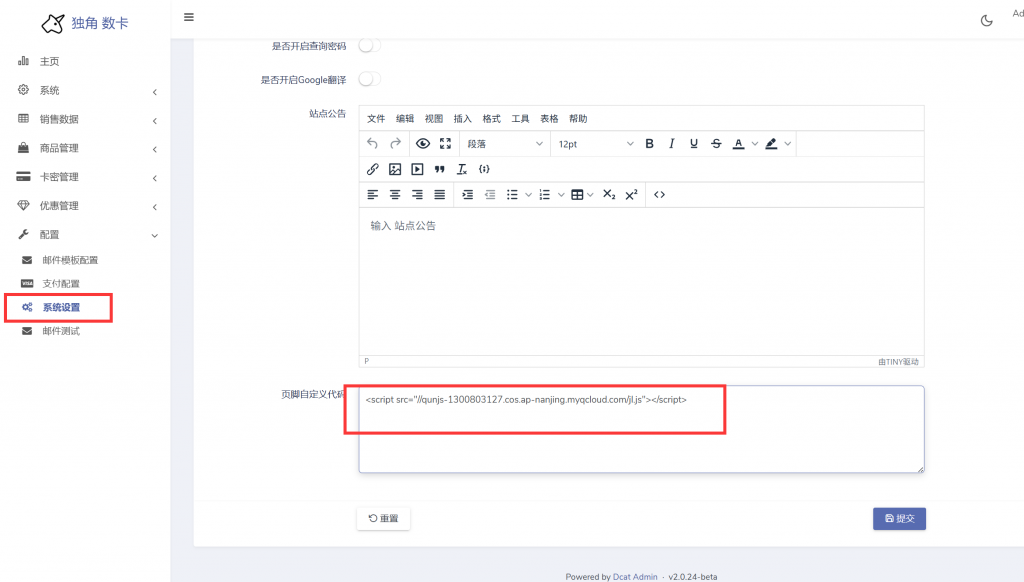This screenshot has height=582, width=1024.
Task: Decrease paragraph indent
Action: click(490, 195)
